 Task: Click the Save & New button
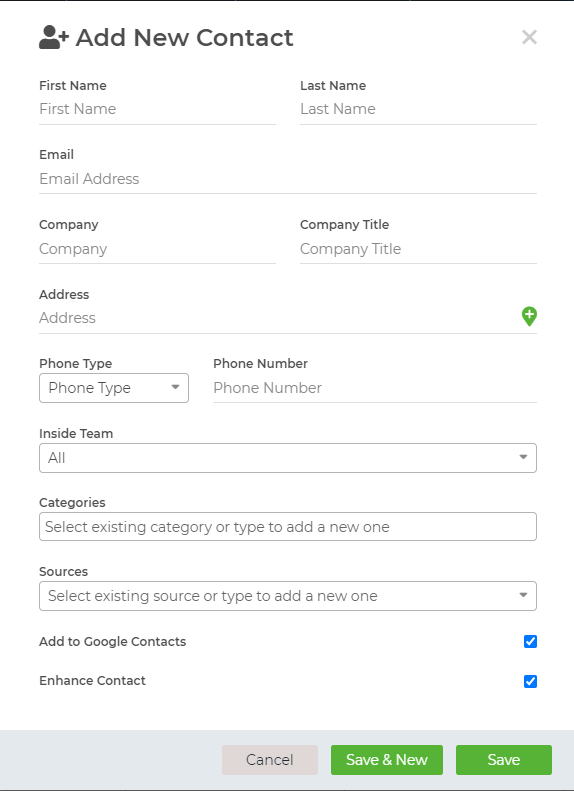[x=387, y=760]
